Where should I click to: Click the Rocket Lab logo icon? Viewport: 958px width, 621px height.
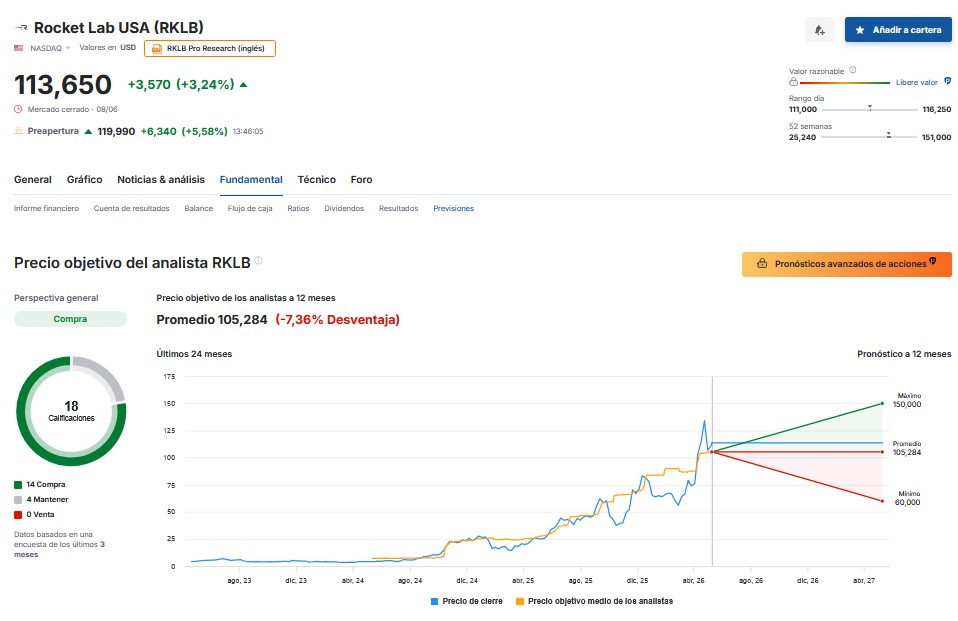click(x=21, y=28)
